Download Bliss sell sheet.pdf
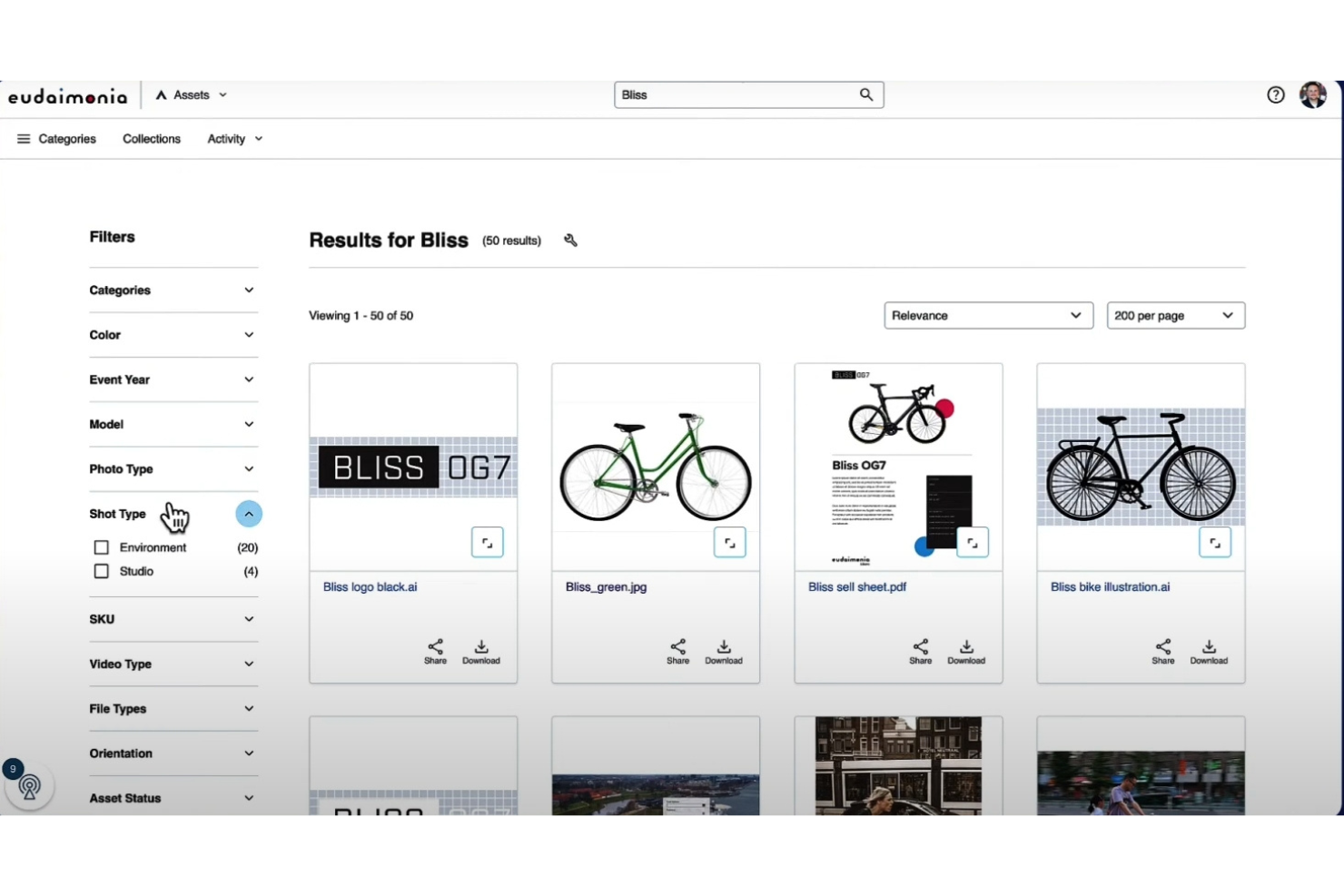 [966, 652]
